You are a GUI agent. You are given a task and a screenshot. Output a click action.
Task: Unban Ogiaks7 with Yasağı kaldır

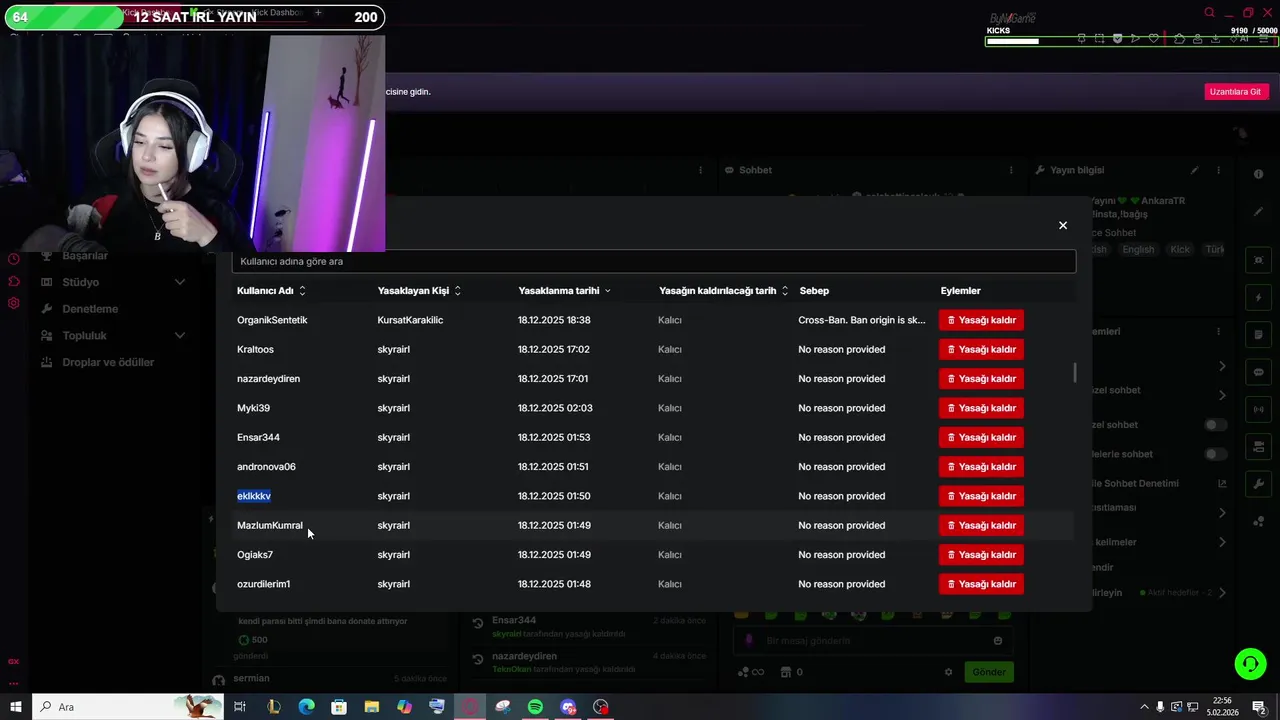point(981,555)
